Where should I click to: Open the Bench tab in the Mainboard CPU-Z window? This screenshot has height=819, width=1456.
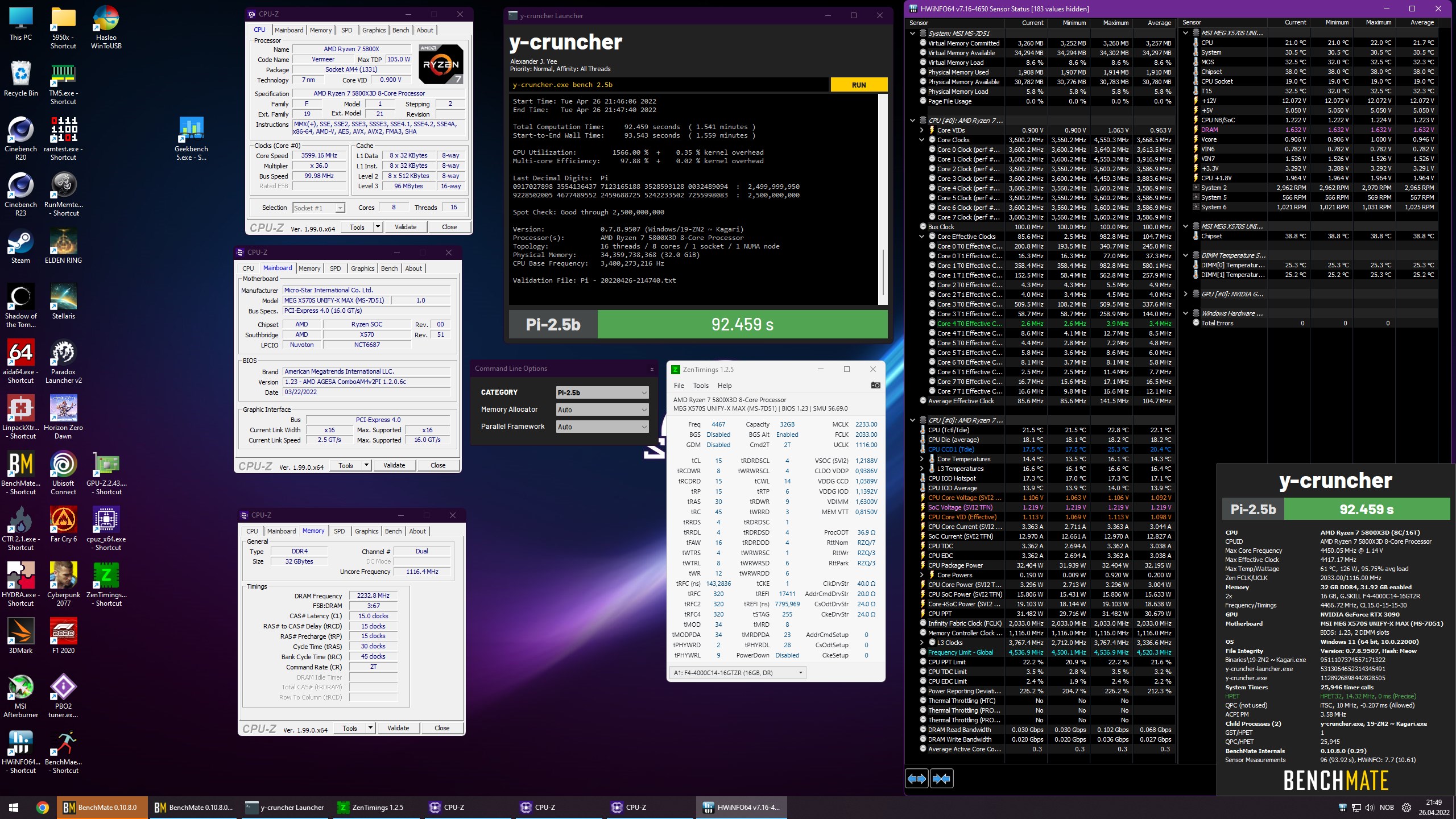tap(389, 268)
